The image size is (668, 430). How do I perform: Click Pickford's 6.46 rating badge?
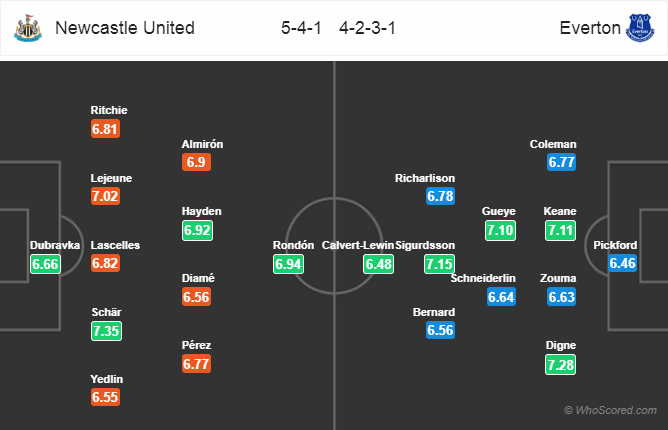click(x=621, y=264)
